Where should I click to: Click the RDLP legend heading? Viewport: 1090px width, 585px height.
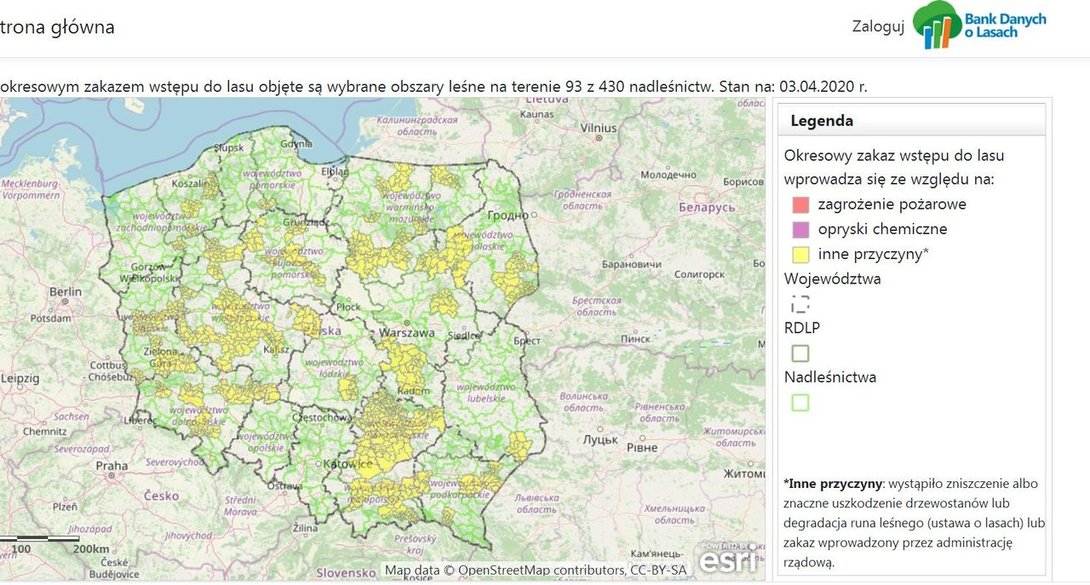pyautogui.click(x=802, y=328)
